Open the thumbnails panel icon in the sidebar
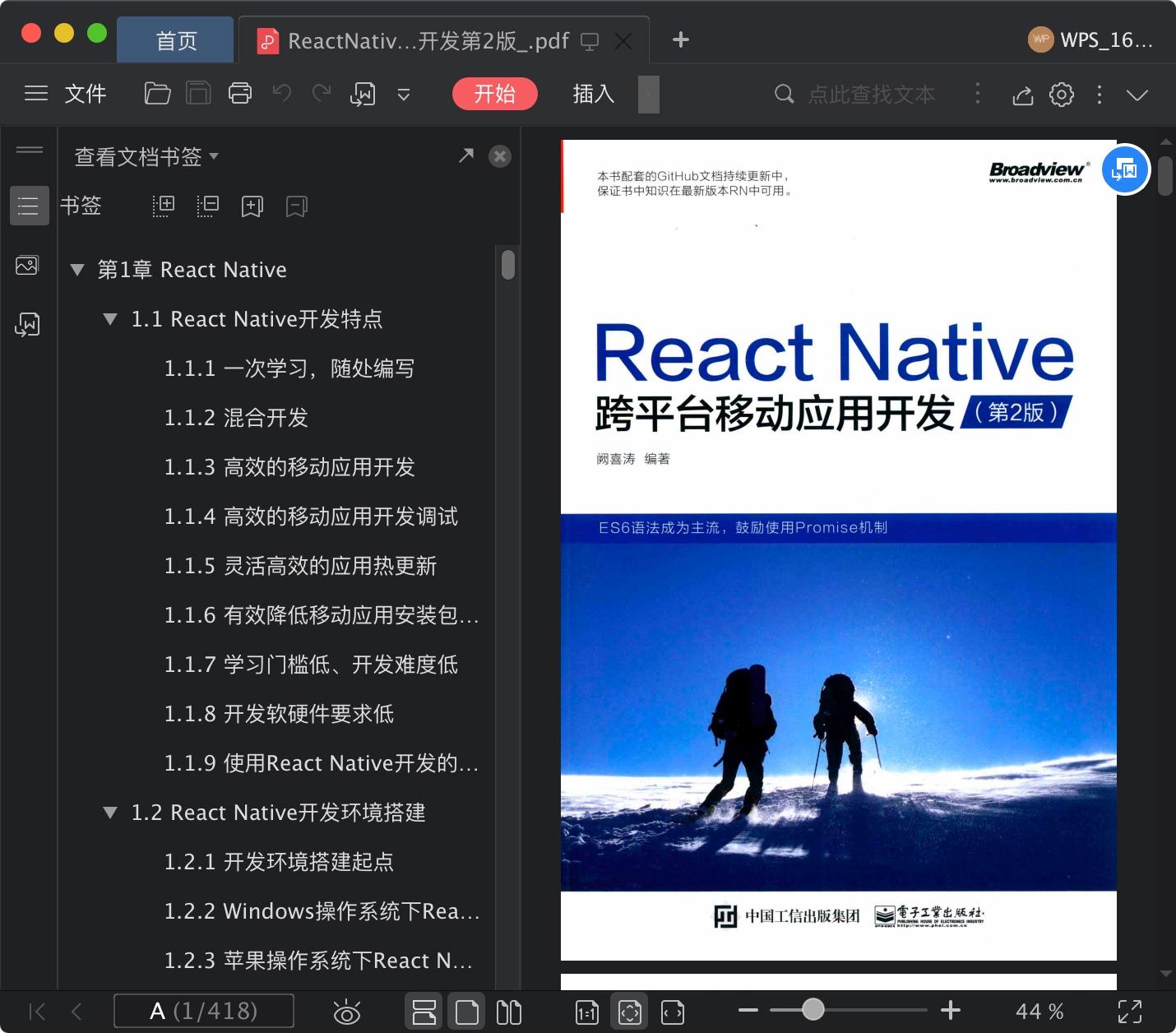This screenshot has height=1033, width=1176. pyautogui.click(x=27, y=266)
